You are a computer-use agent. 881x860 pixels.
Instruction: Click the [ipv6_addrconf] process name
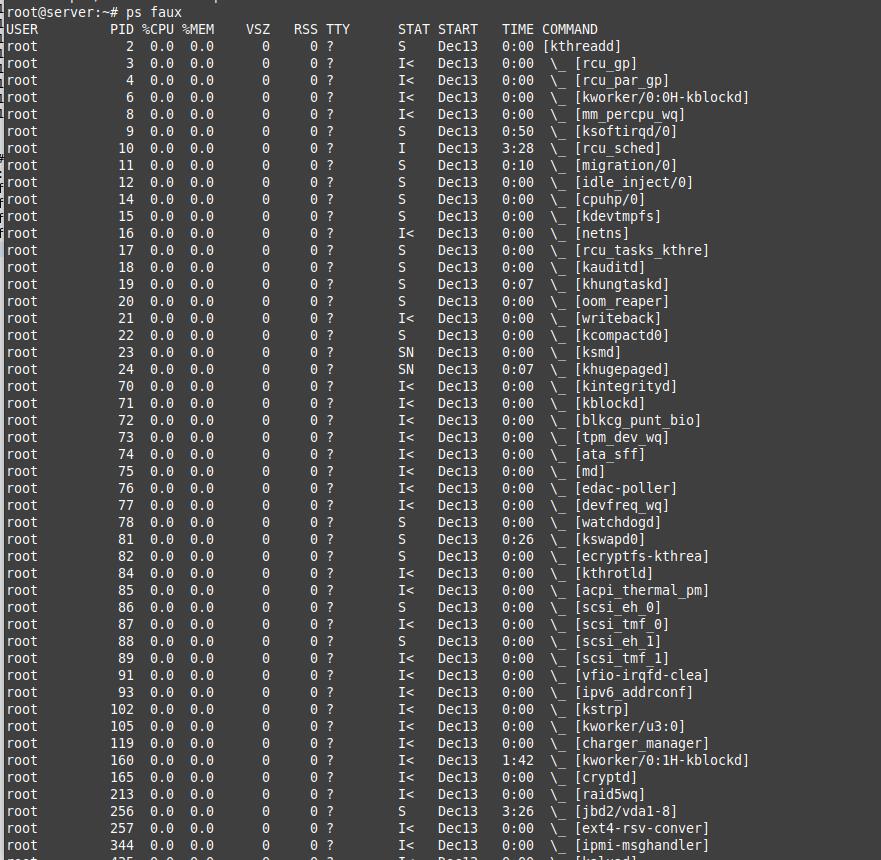click(x=633, y=692)
